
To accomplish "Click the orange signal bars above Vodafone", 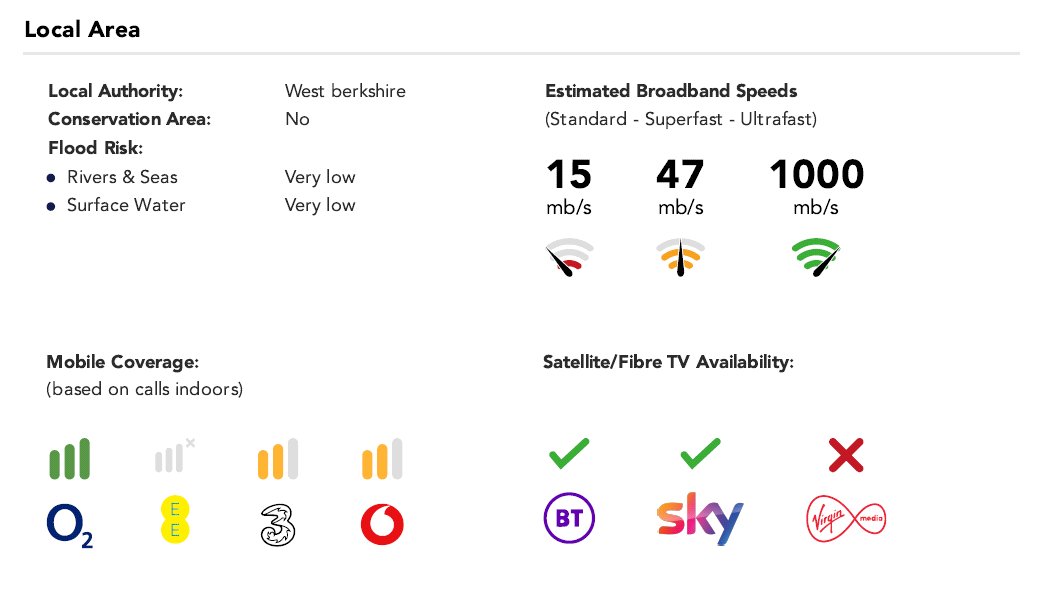I will [382, 458].
